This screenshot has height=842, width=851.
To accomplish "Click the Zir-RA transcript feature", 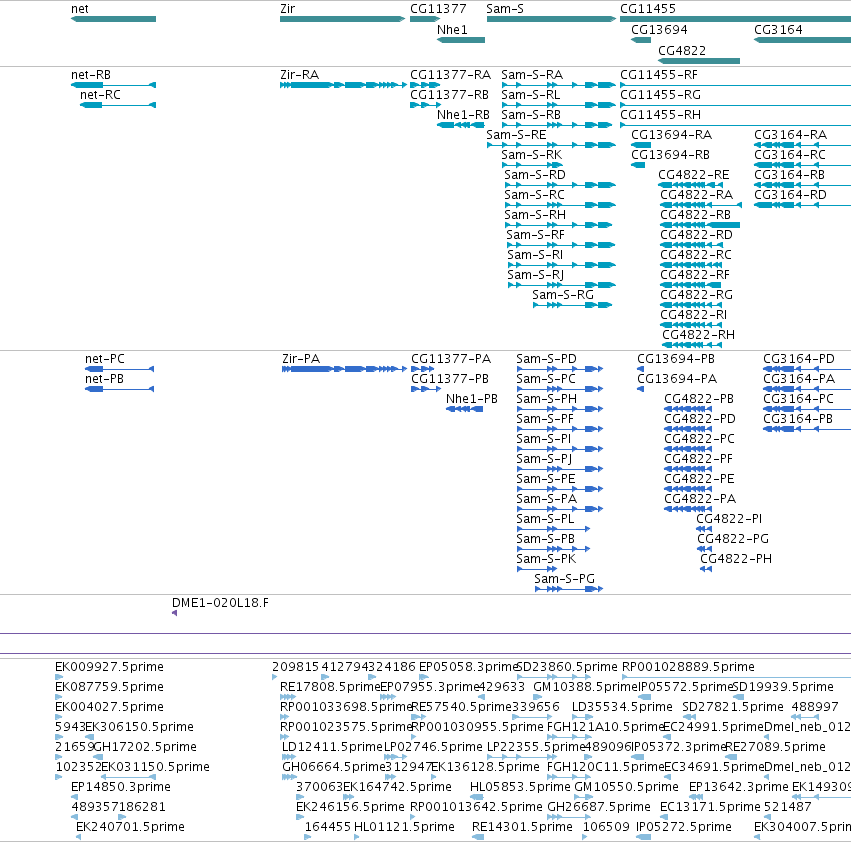I will click(x=343, y=85).
